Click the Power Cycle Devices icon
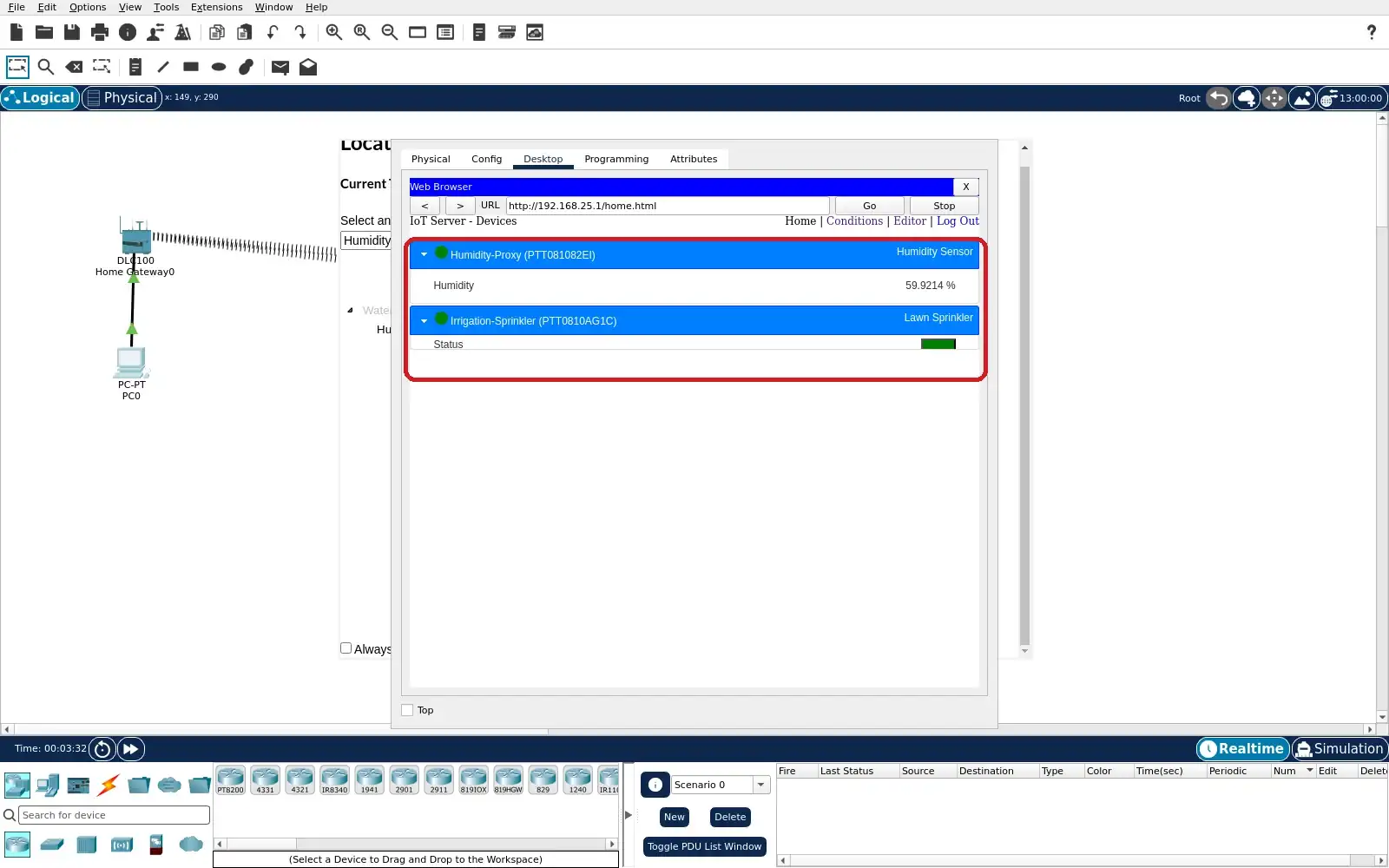Screen dimensions: 1389x868 click(102, 749)
